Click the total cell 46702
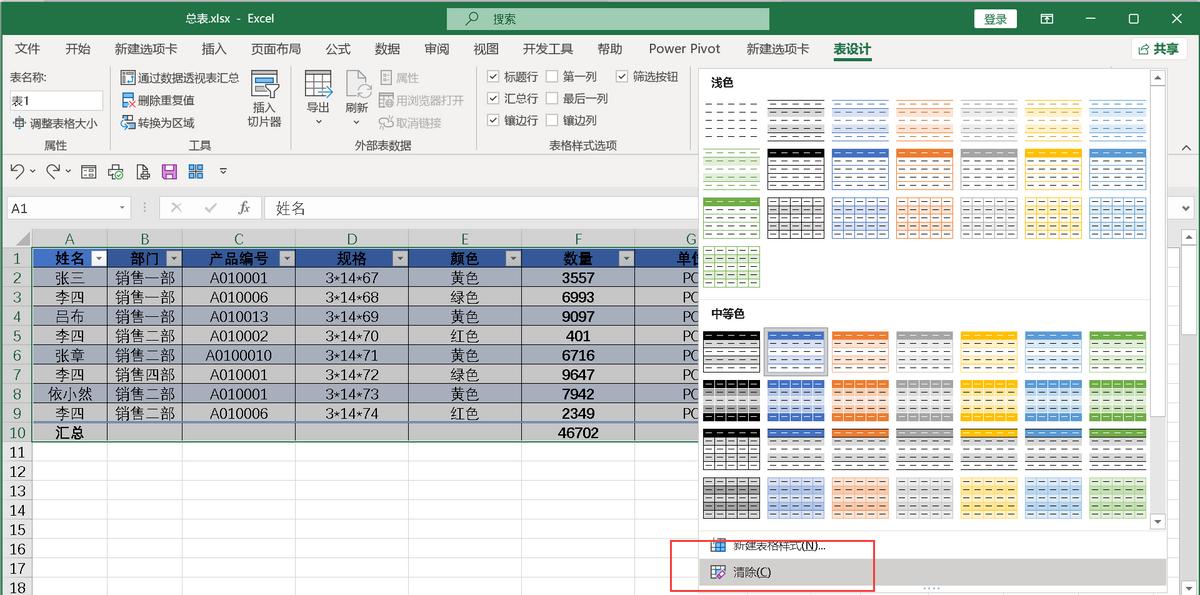The image size is (1200, 595). [578, 432]
